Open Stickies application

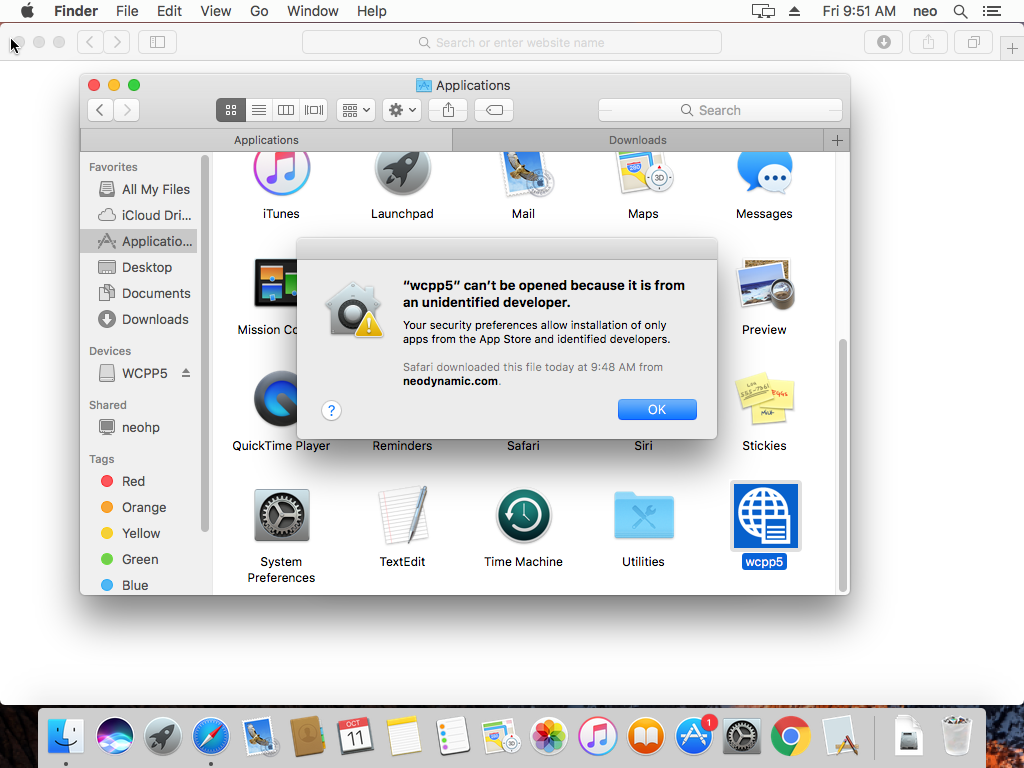point(765,399)
